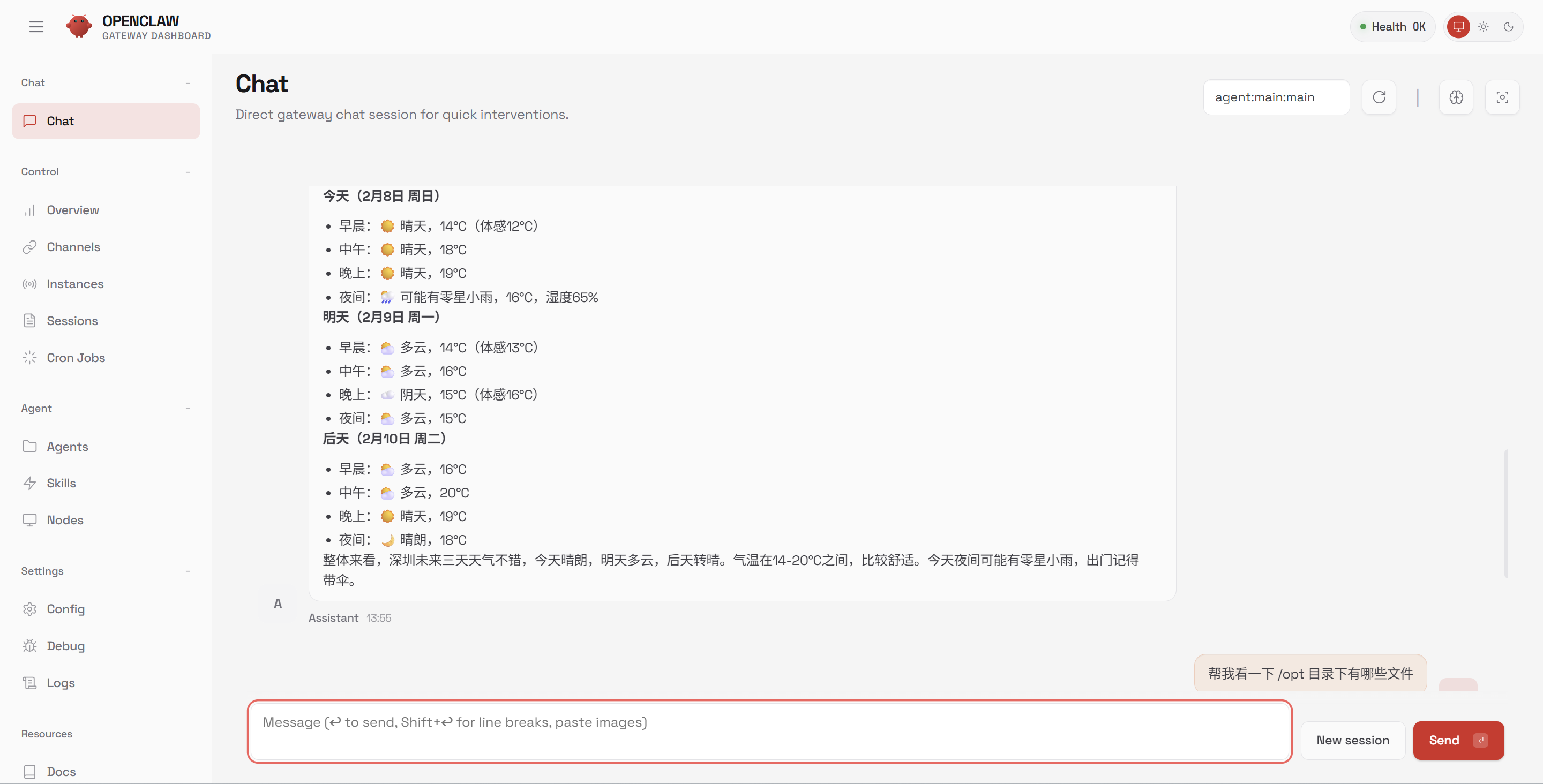Go to the Debug page
Screen dimensions: 1543x784
pyautogui.click(x=65, y=646)
